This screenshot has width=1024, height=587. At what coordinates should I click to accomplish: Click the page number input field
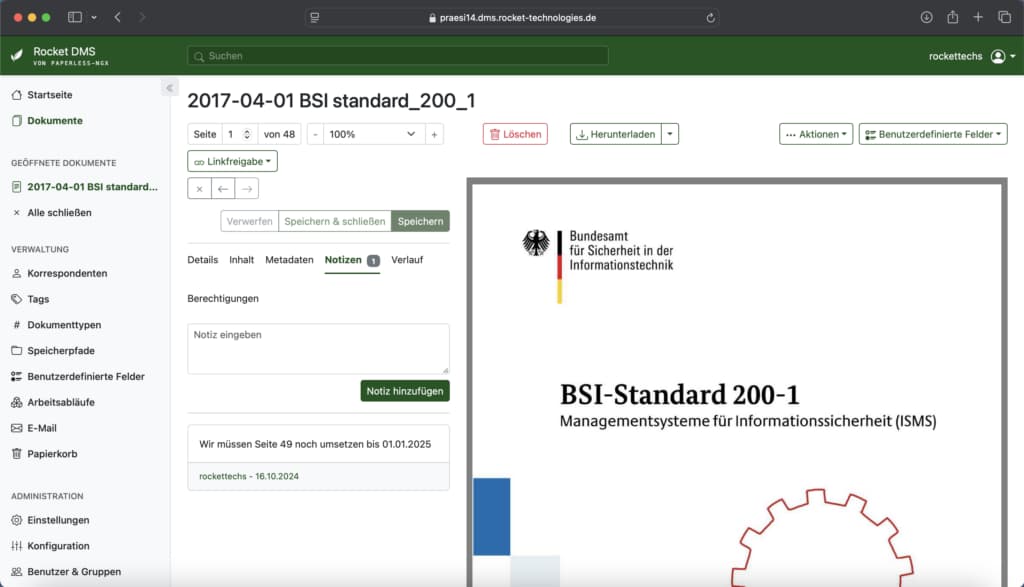(239, 135)
